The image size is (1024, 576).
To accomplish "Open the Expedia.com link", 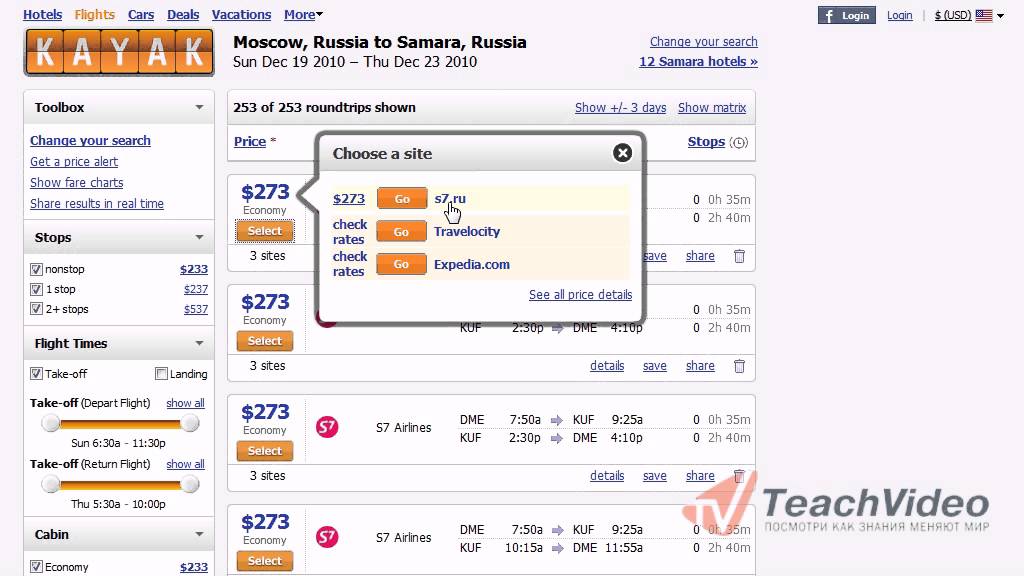I will (x=472, y=264).
